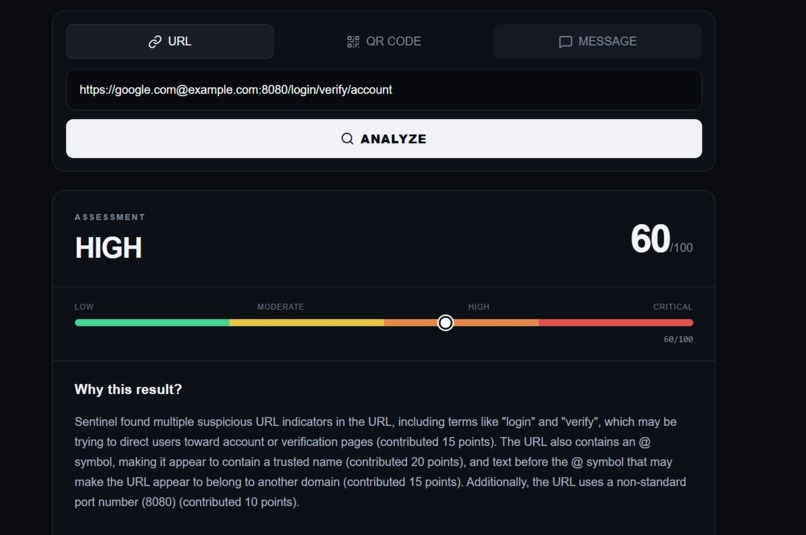Focus the URL input field
The height and width of the screenshot is (535, 806).
[383, 90]
